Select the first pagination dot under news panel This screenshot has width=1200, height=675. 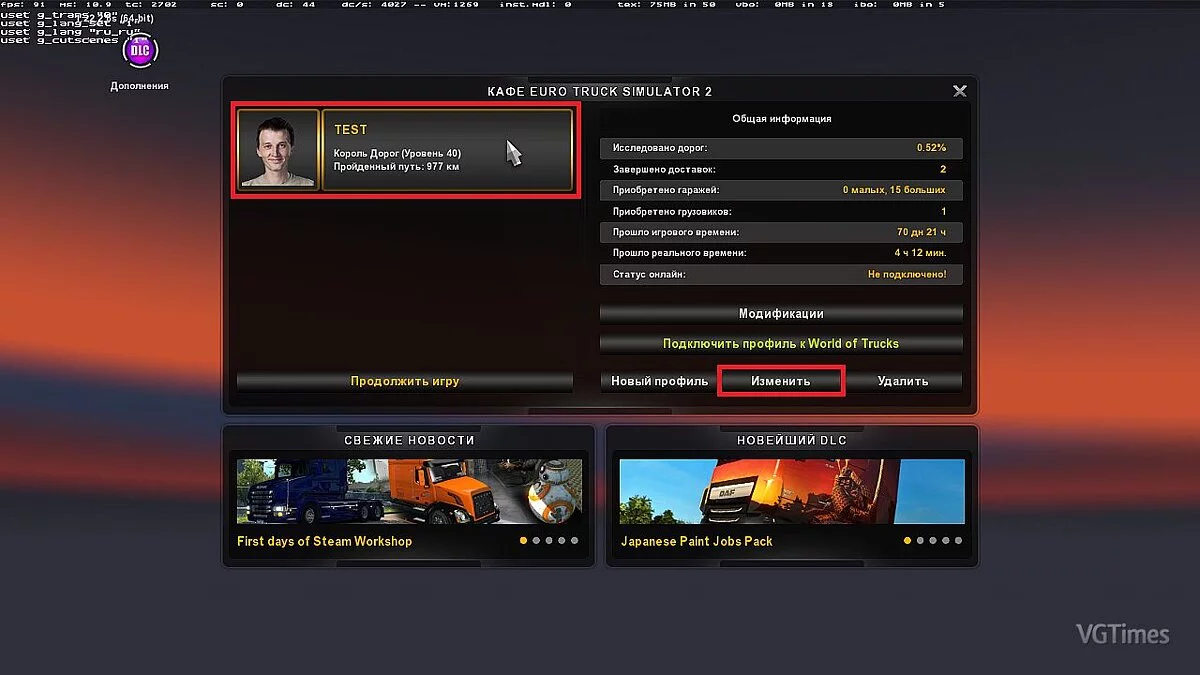pyautogui.click(x=523, y=540)
